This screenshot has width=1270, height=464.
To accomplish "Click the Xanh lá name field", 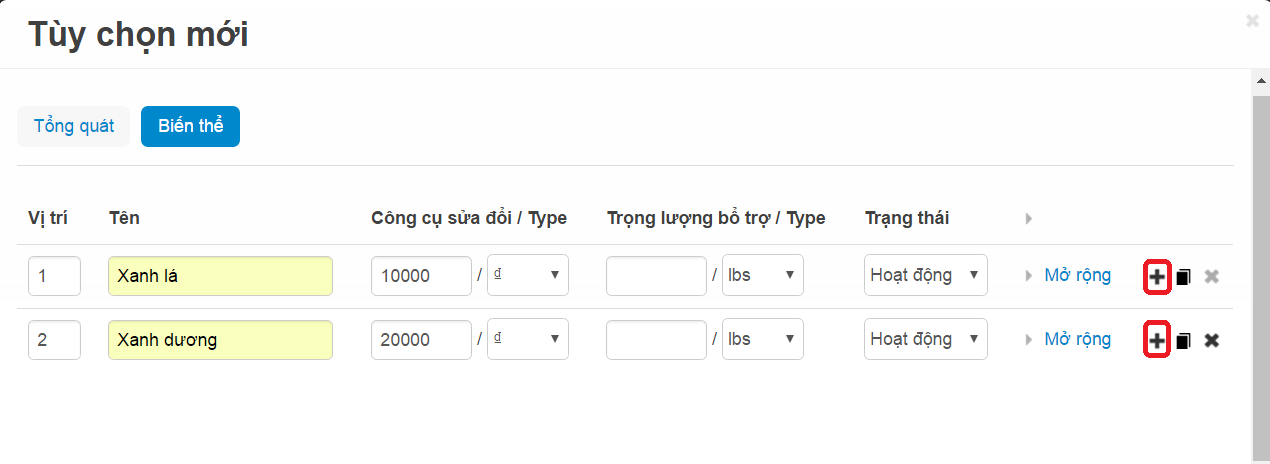I will coord(220,276).
